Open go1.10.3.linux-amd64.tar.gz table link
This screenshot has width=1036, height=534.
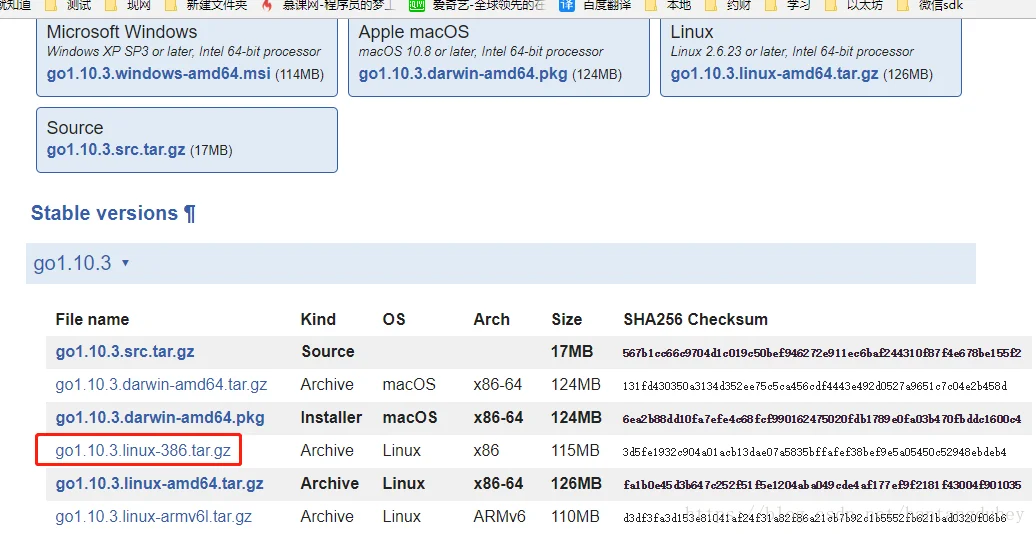pyautogui.click(x=159, y=484)
